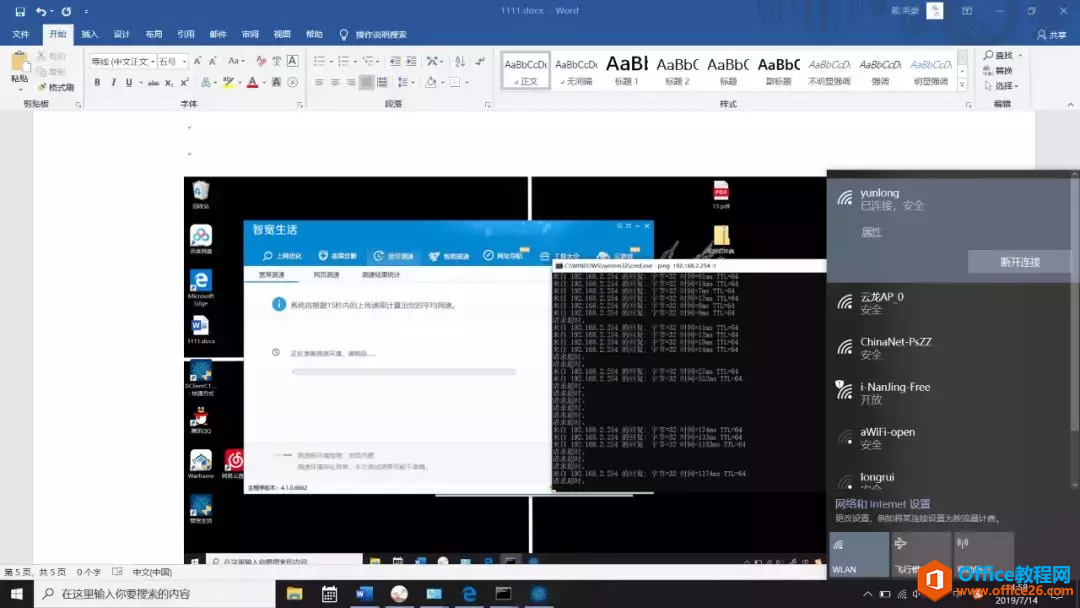Apply yellow text highlight color
Image resolution: width=1080 pixels, height=608 pixels.
[x=228, y=83]
